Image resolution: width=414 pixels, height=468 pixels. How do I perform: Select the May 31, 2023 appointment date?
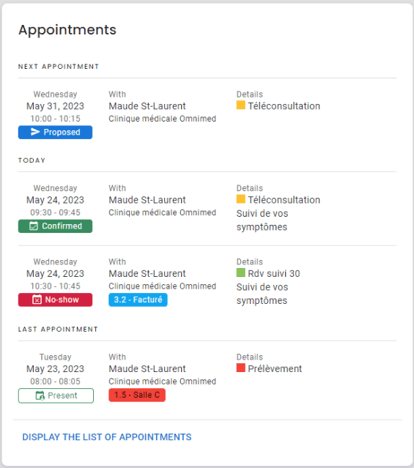(55, 106)
